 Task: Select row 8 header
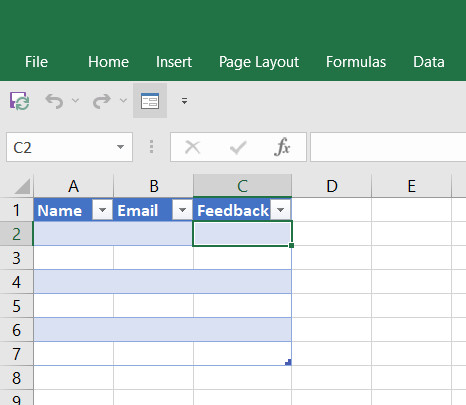coord(16,378)
